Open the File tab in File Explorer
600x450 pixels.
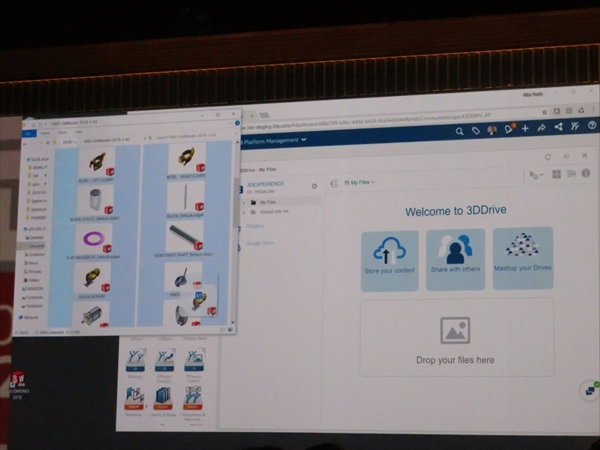[x=29, y=134]
